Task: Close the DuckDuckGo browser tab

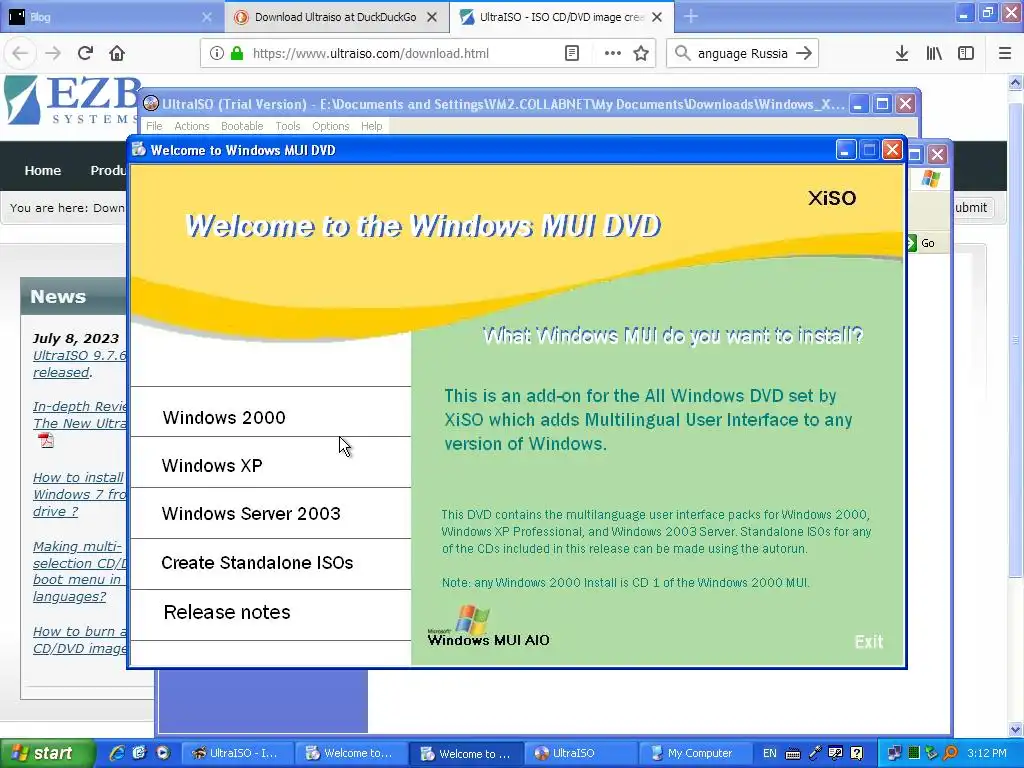Action: coord(432,18)
